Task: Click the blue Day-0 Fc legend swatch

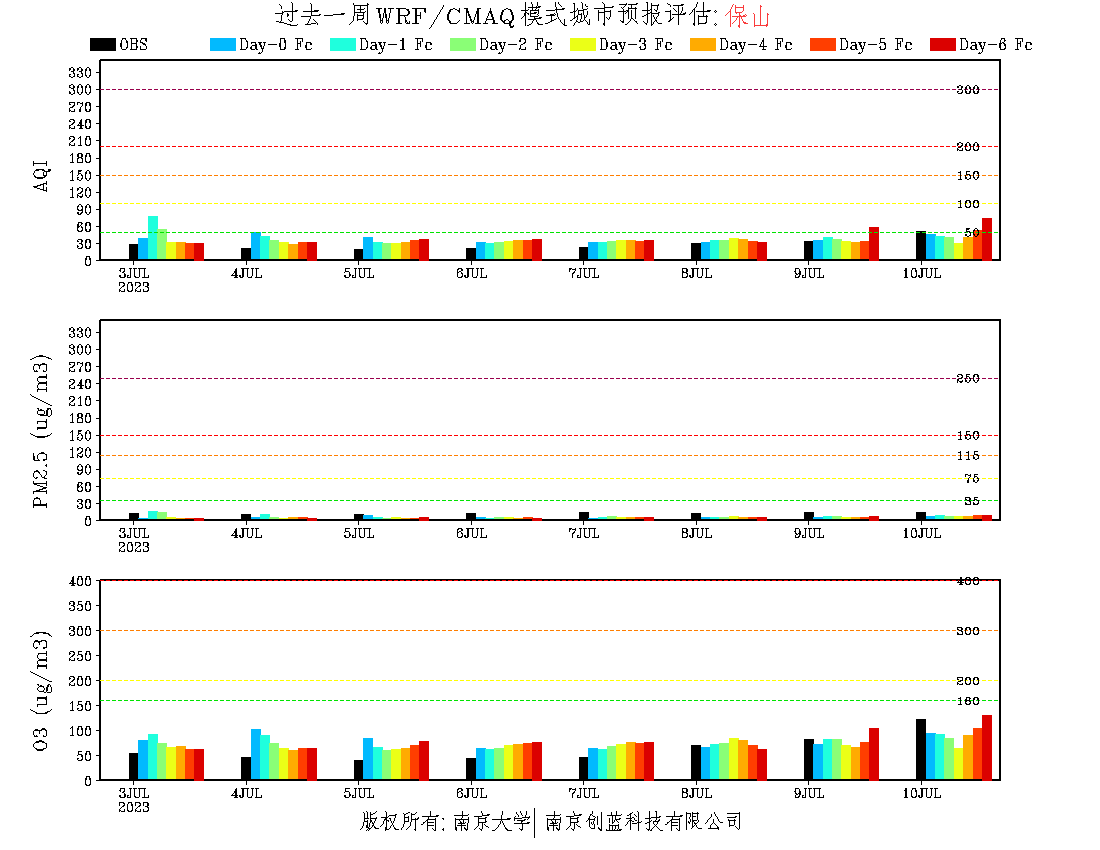Action: coord(222,44)
